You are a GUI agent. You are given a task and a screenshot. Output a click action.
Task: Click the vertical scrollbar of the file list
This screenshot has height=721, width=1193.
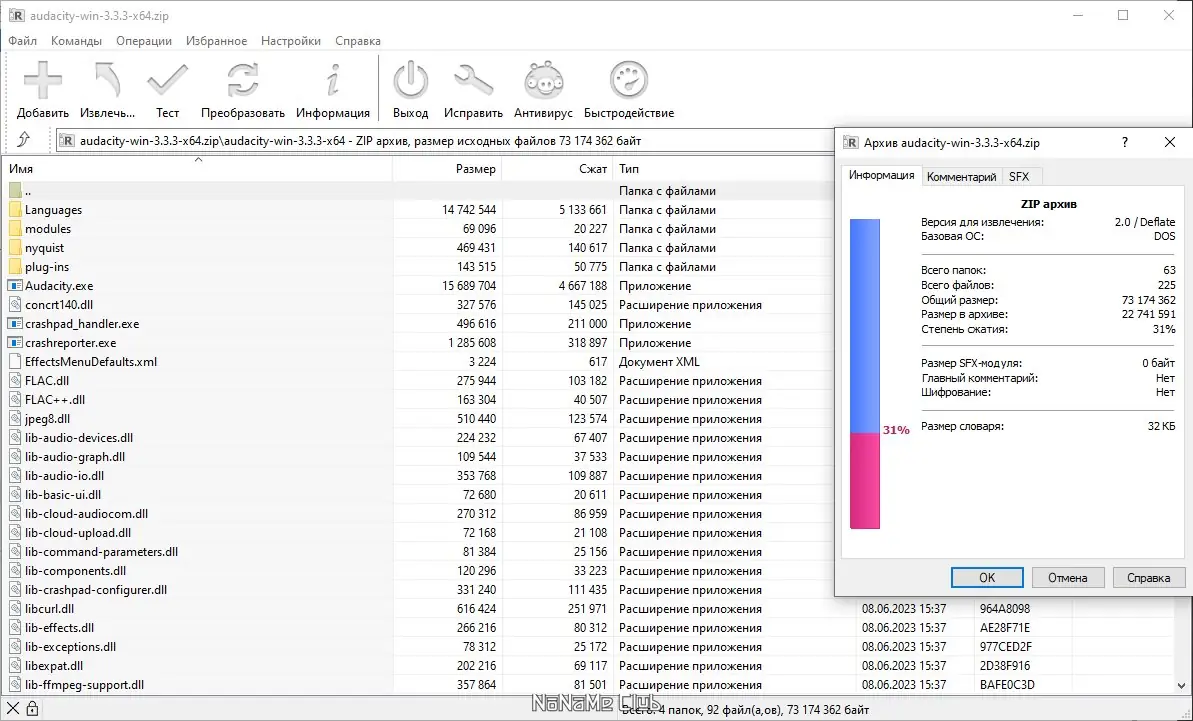(x=1182, y=643)
